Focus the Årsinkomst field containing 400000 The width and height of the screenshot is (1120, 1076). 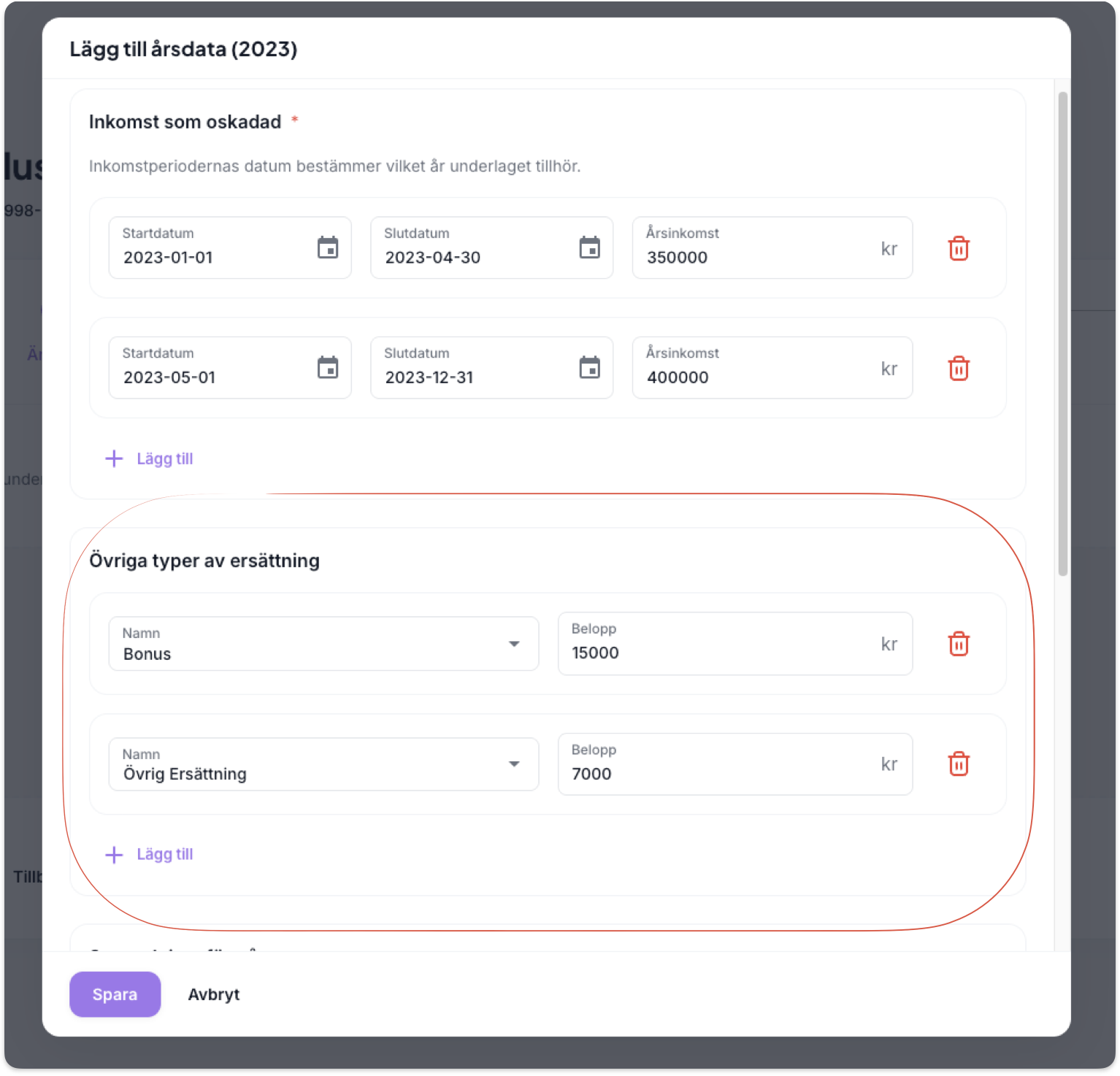tap(752, 377)
